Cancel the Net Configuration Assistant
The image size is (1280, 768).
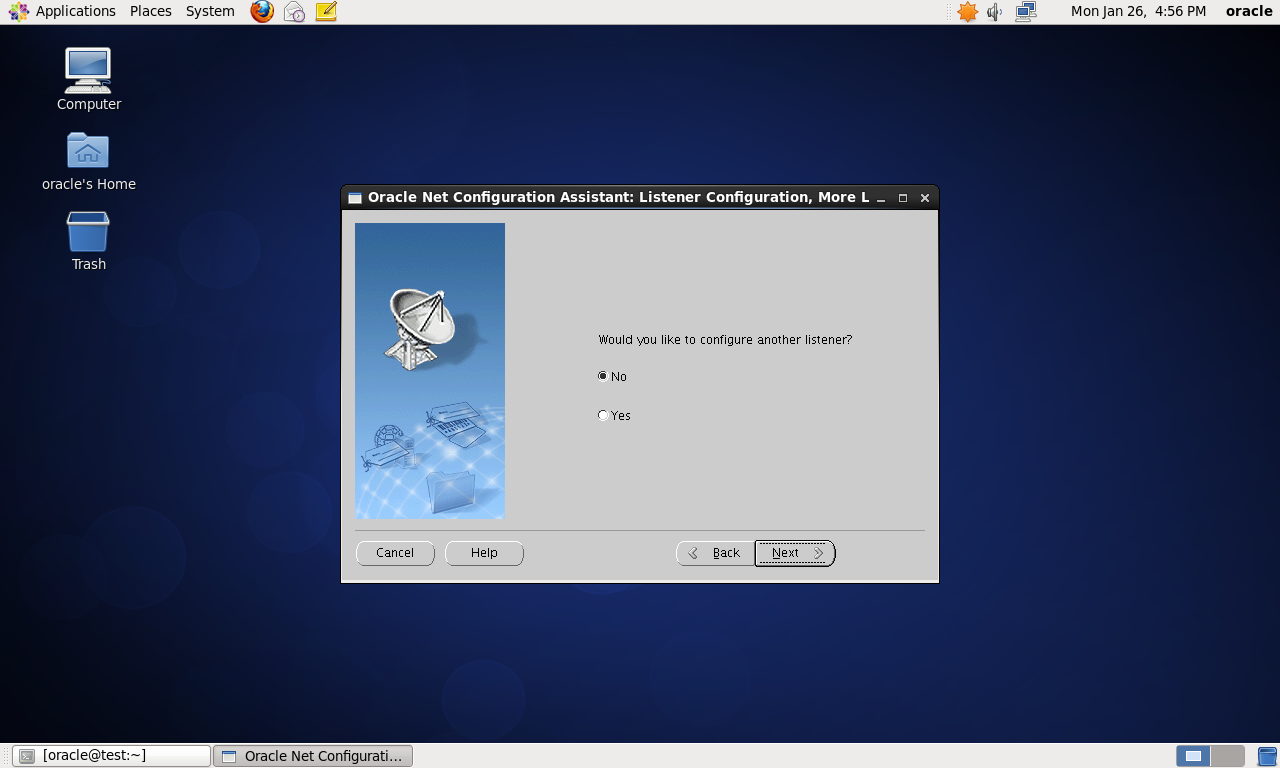(x=395, y=553)
